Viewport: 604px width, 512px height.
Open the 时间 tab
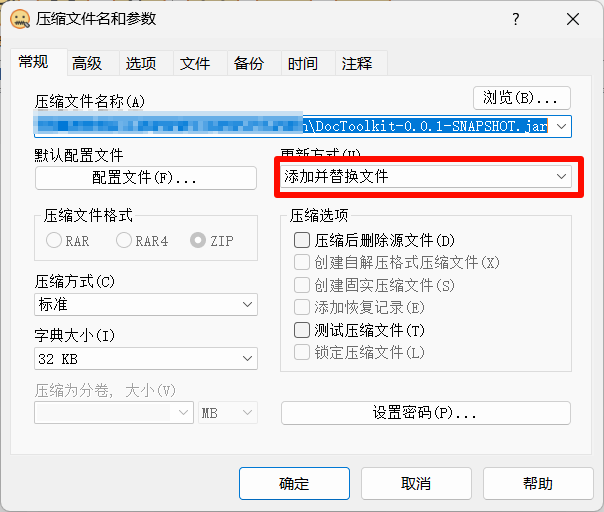(303, 63)
